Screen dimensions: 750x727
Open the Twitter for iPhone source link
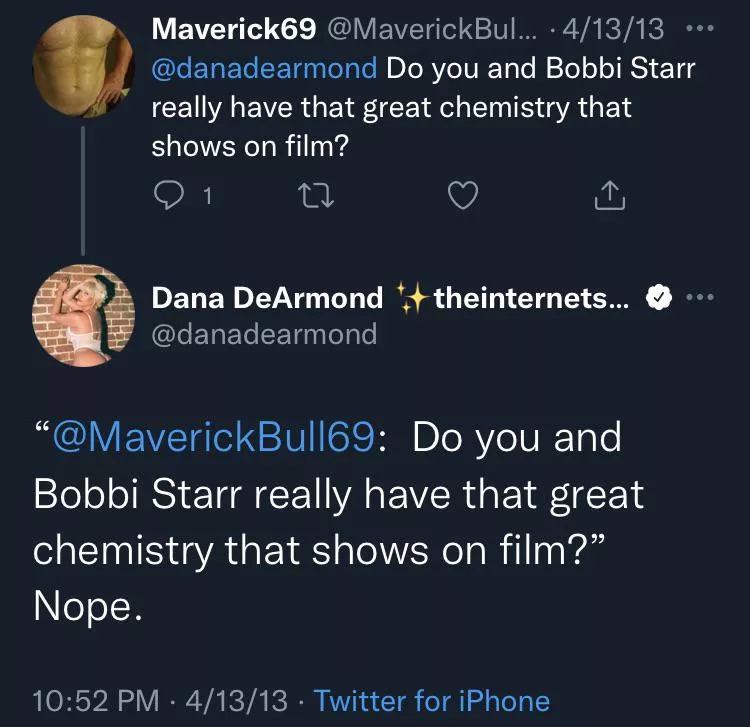point(432,700)
